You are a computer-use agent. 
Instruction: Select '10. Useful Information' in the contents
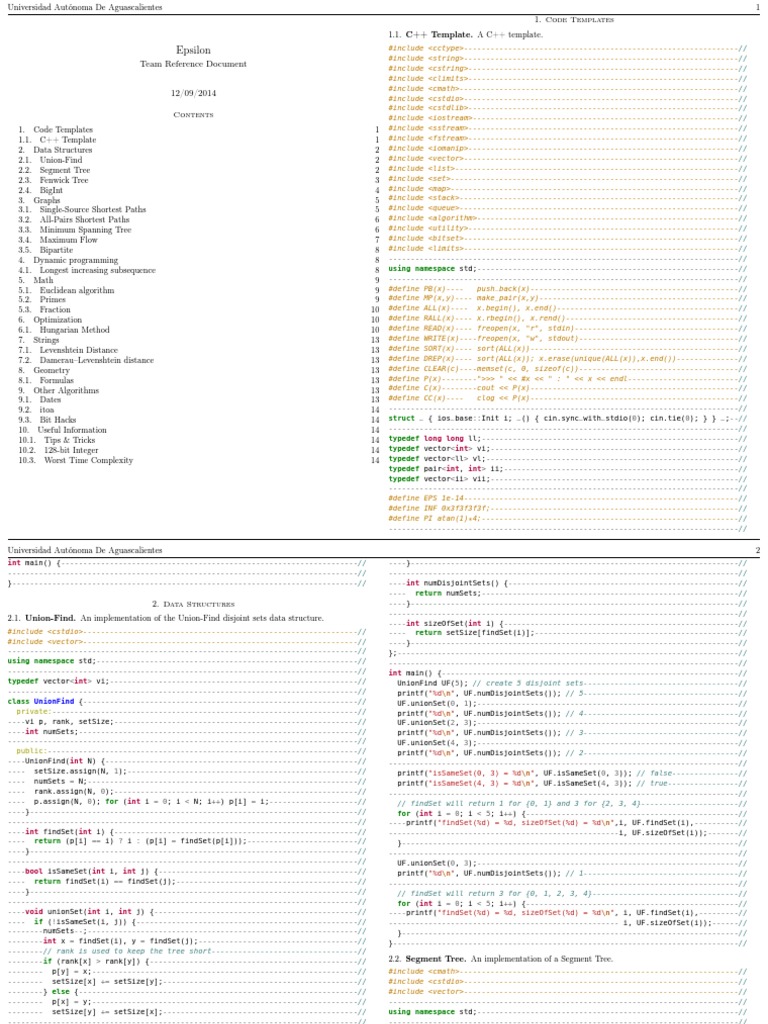pos(63,430)
